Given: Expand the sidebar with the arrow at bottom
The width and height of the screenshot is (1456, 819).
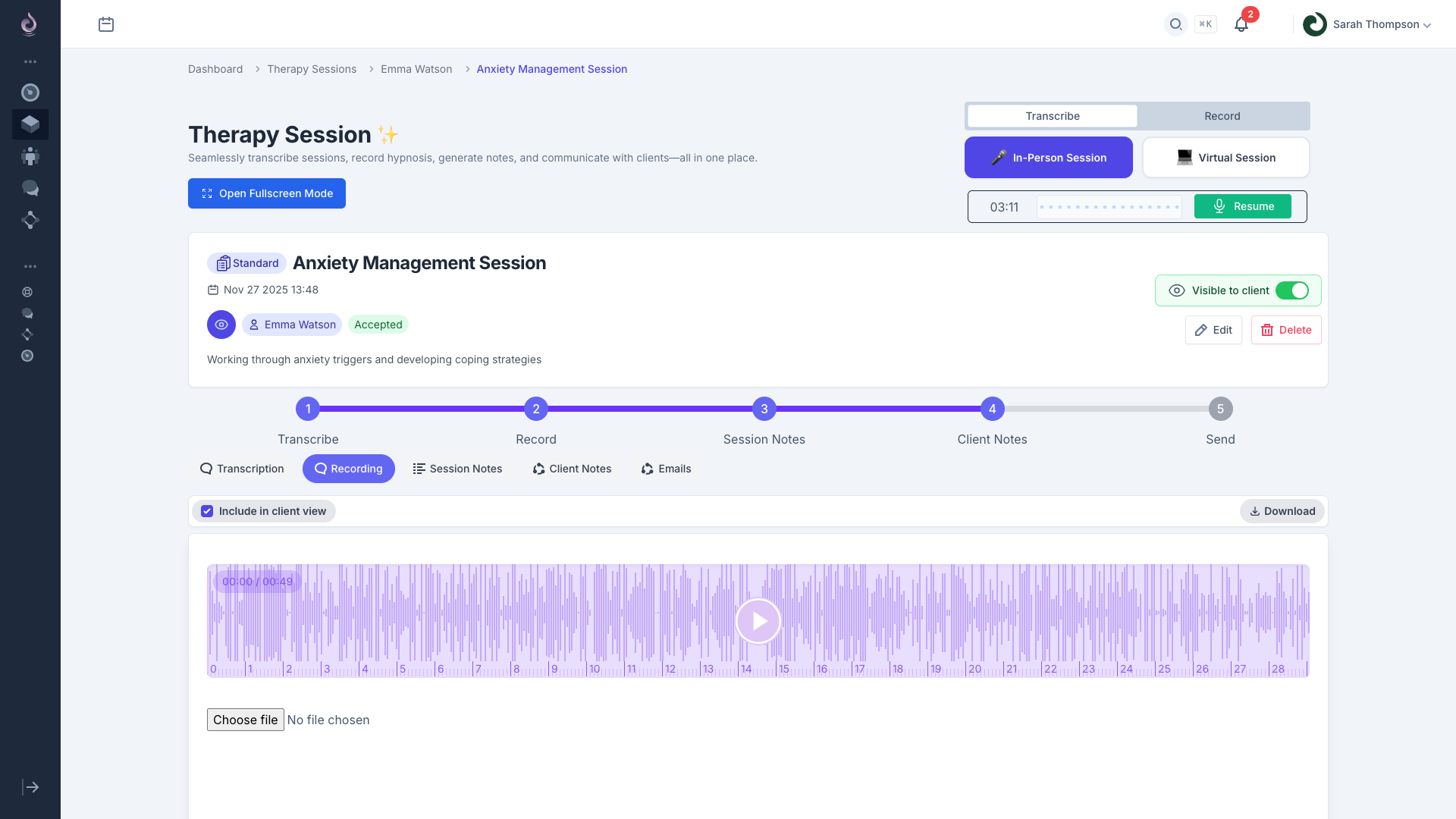Looking at the screenshot, I should click(x=30, y=787).
